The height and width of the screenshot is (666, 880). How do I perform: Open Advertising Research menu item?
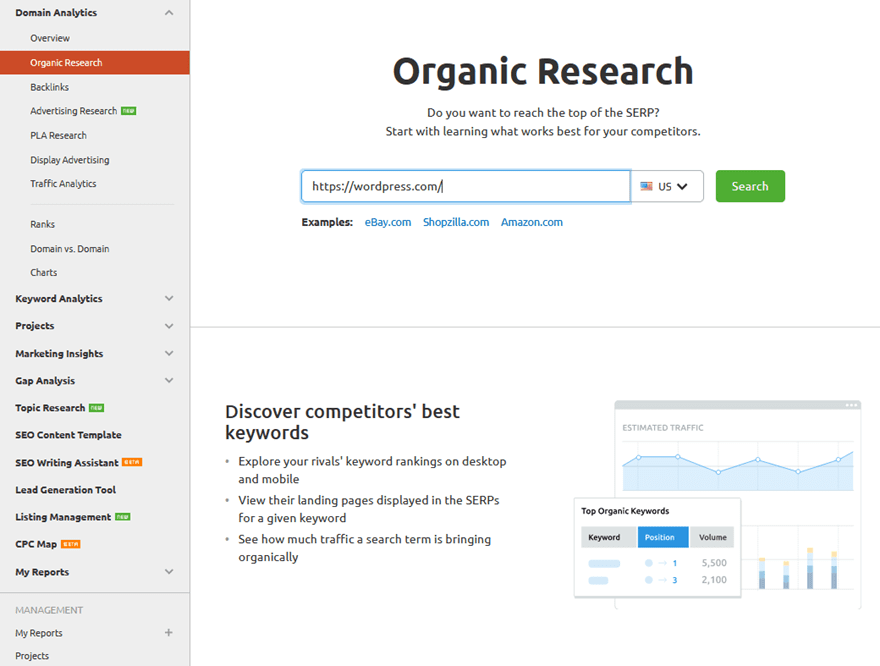73,111
